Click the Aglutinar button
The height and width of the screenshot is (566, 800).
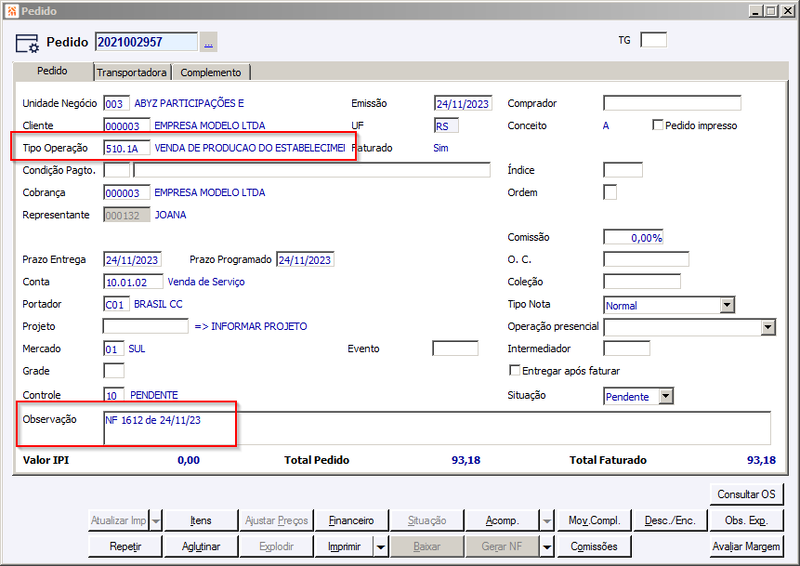tap(201, 547)
